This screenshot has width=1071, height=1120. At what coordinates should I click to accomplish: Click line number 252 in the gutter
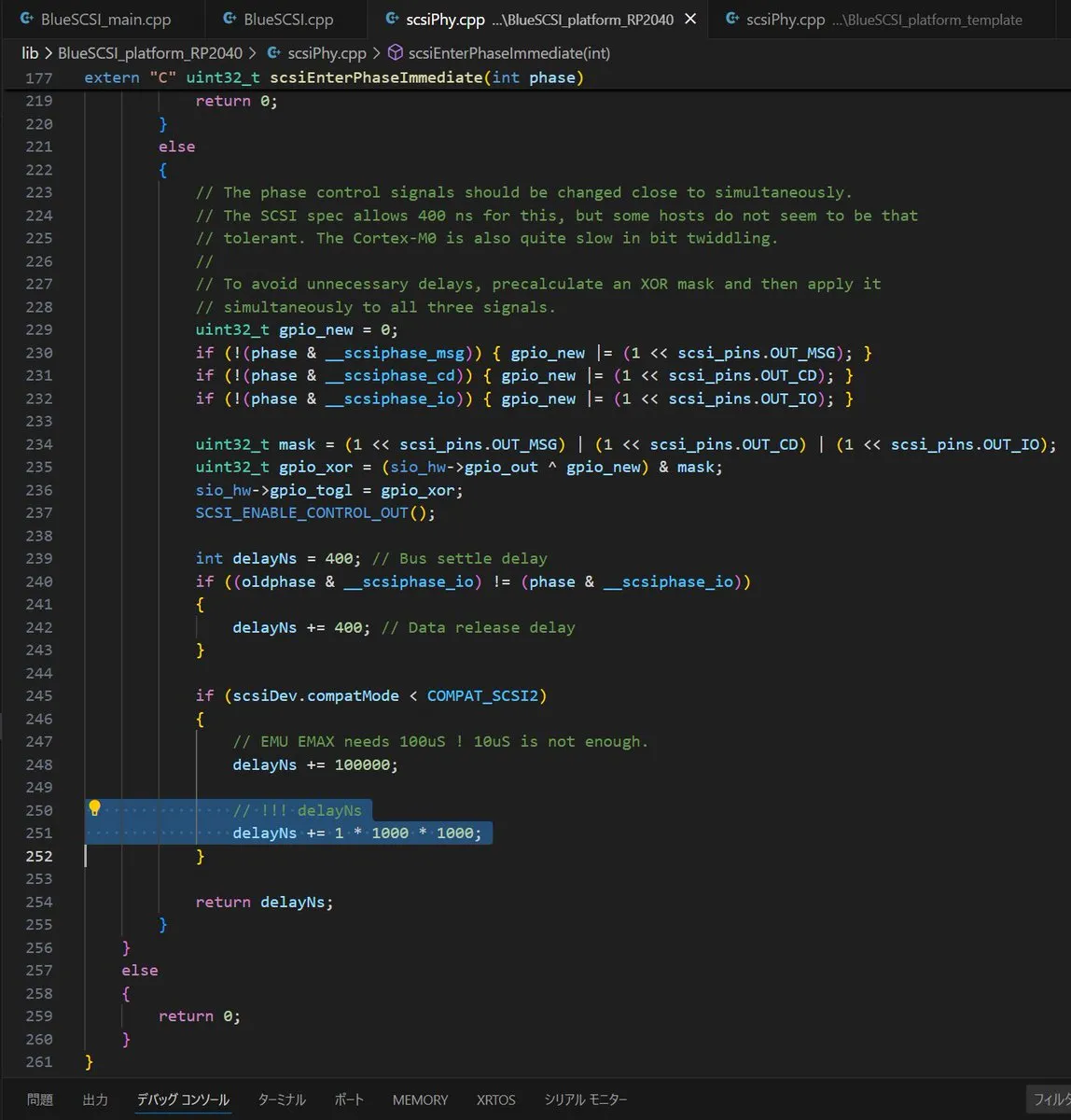(39, 856)
